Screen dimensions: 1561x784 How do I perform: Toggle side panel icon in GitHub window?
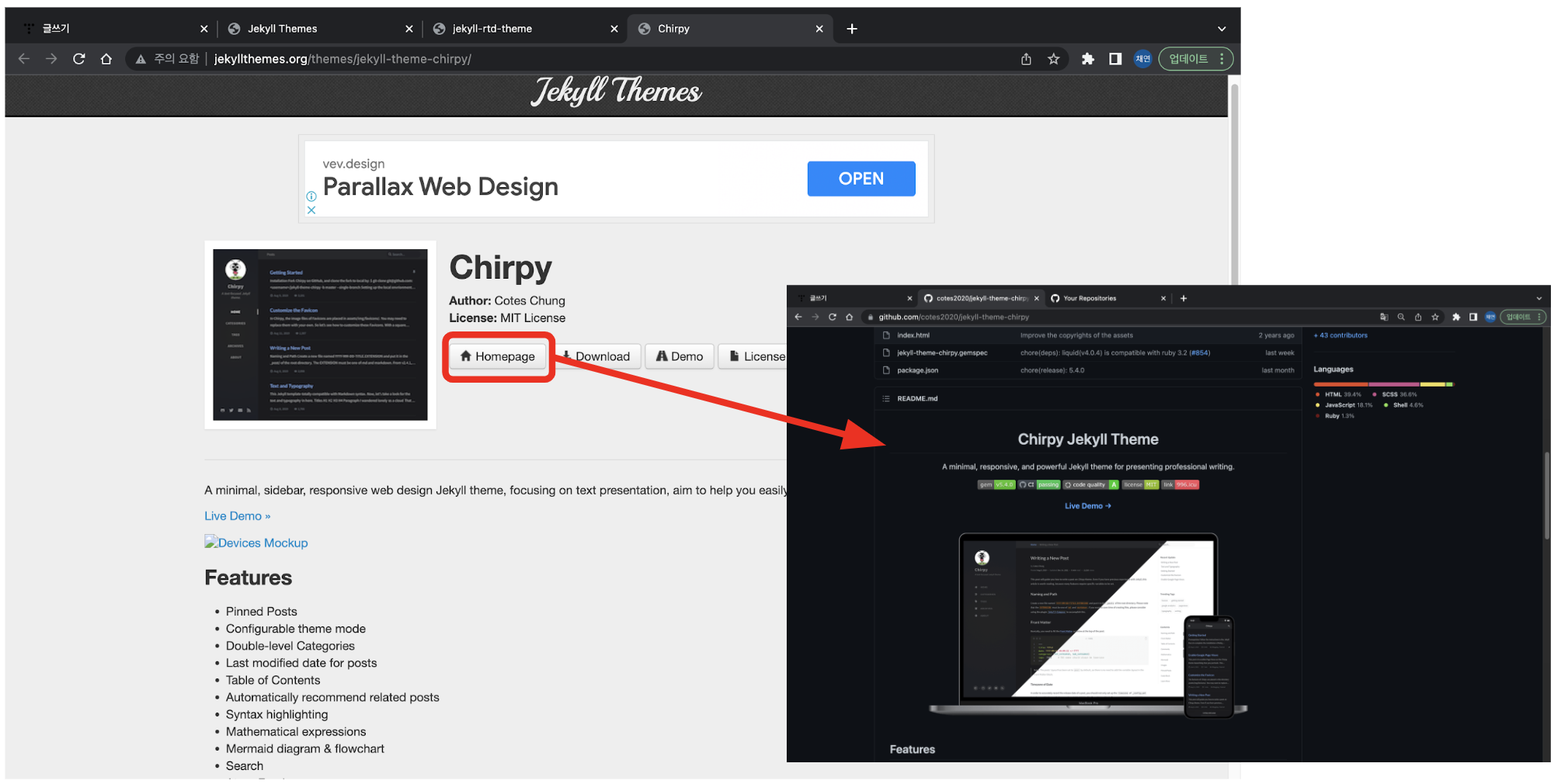(1473, 317)
